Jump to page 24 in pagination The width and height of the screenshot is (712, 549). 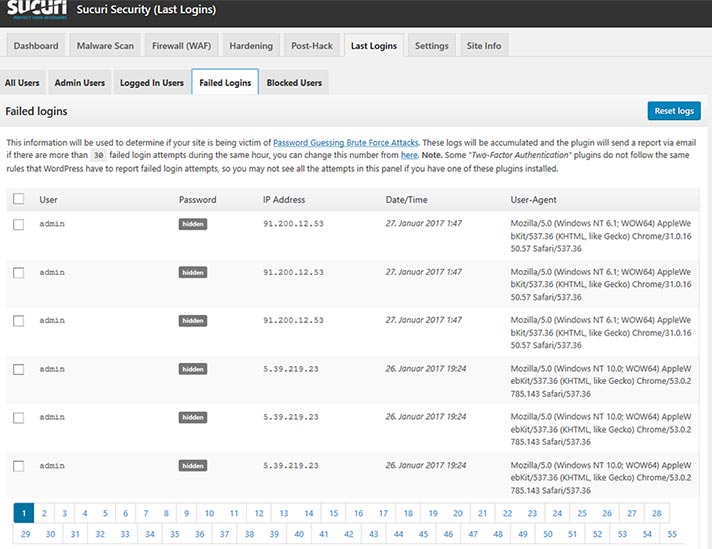[557, 514]
